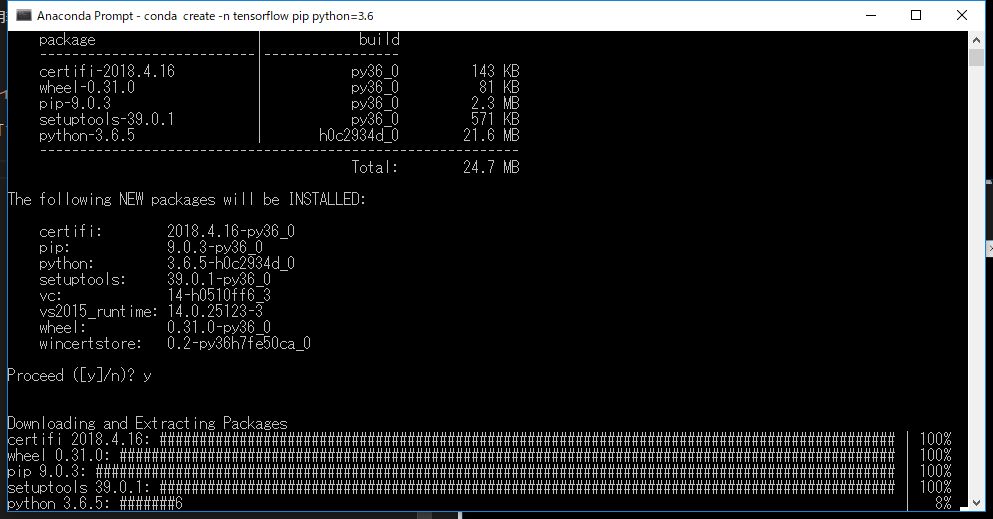Click version '14-h0510ff6_3'
993x519 pixels.
(219, 296)
